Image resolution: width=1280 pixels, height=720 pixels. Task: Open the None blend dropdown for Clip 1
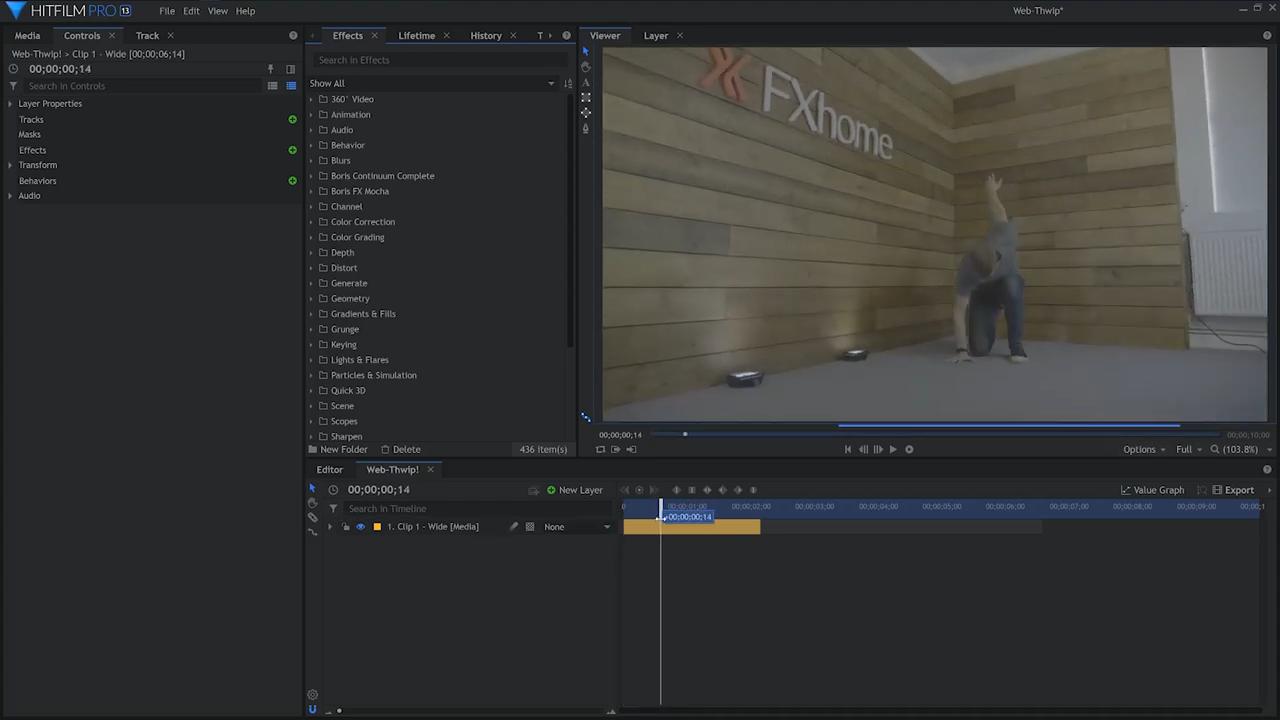(577, 527)
